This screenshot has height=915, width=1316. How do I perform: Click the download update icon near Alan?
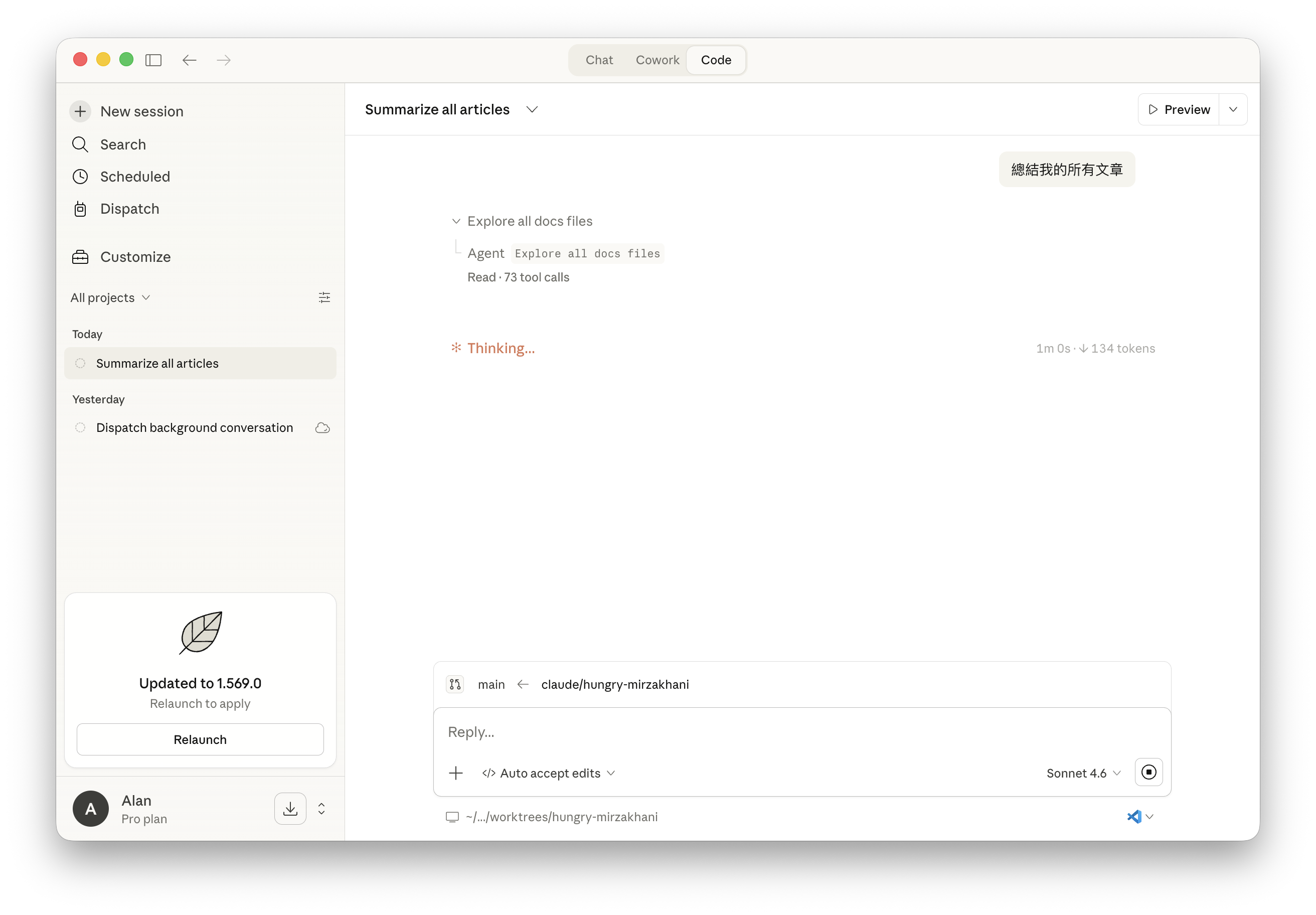tap(290, 808)
